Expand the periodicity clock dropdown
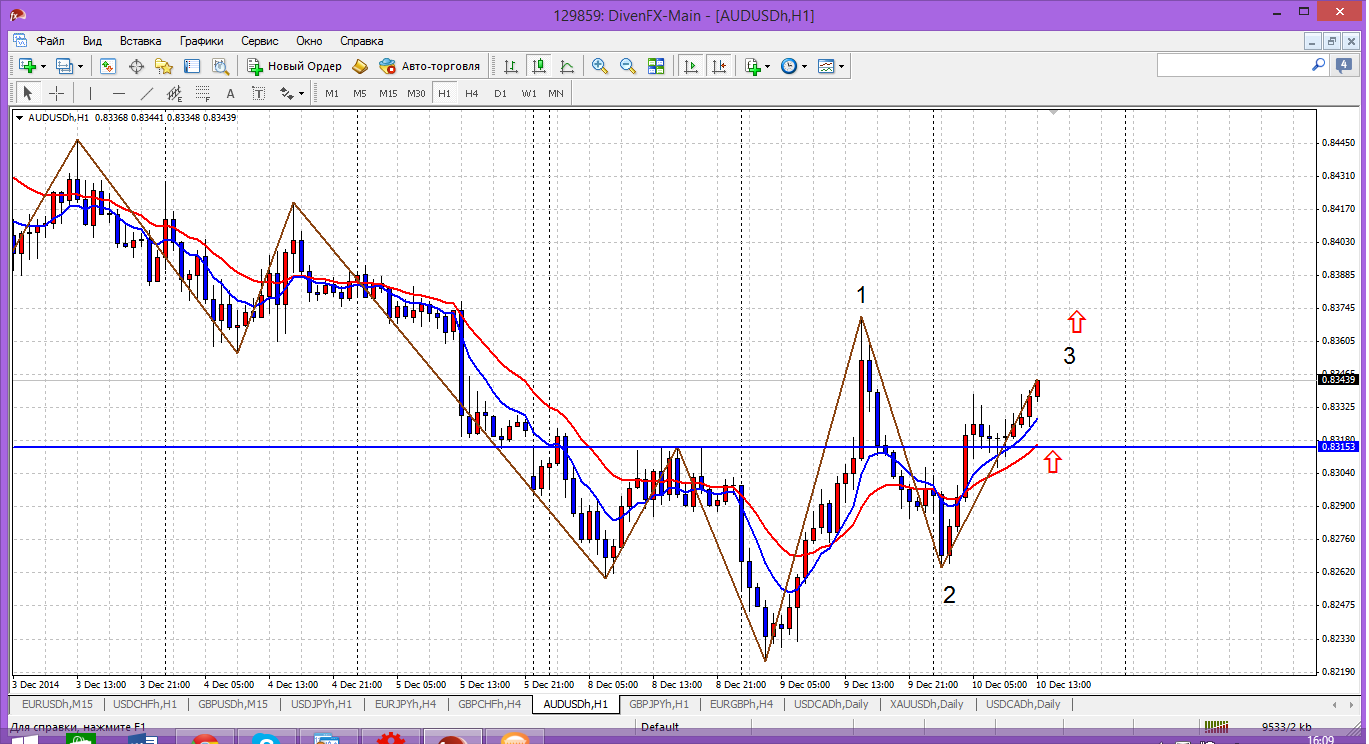 [x=794, y=66]
